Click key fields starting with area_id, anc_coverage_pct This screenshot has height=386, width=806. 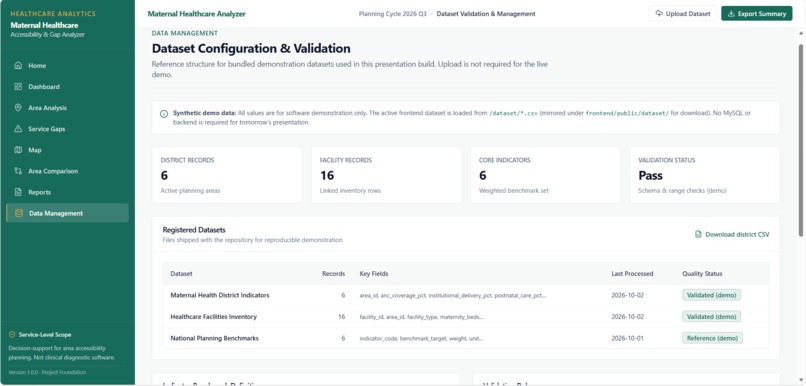coord(453,296)
